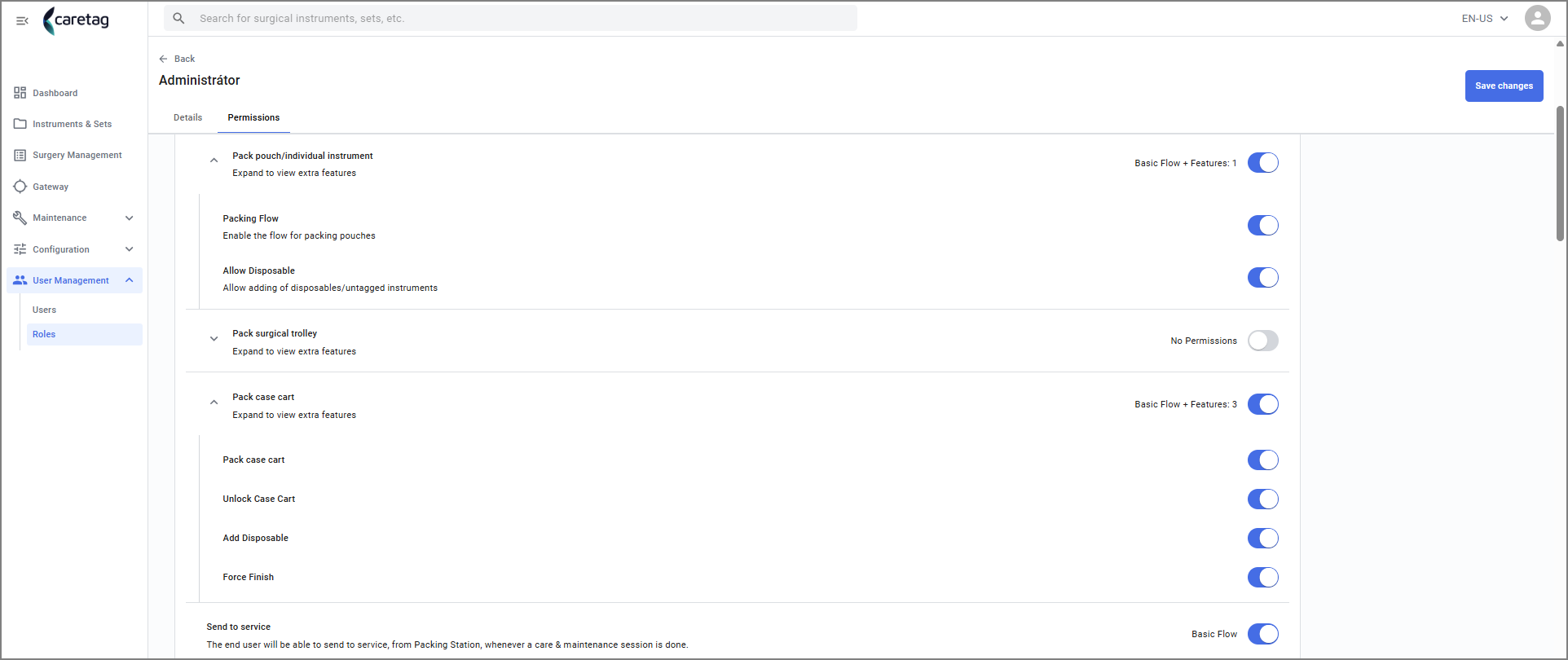Viewport: 1568px width, 660px height.
Task: Click Save changes button
Action: [x=1504, y=86]
